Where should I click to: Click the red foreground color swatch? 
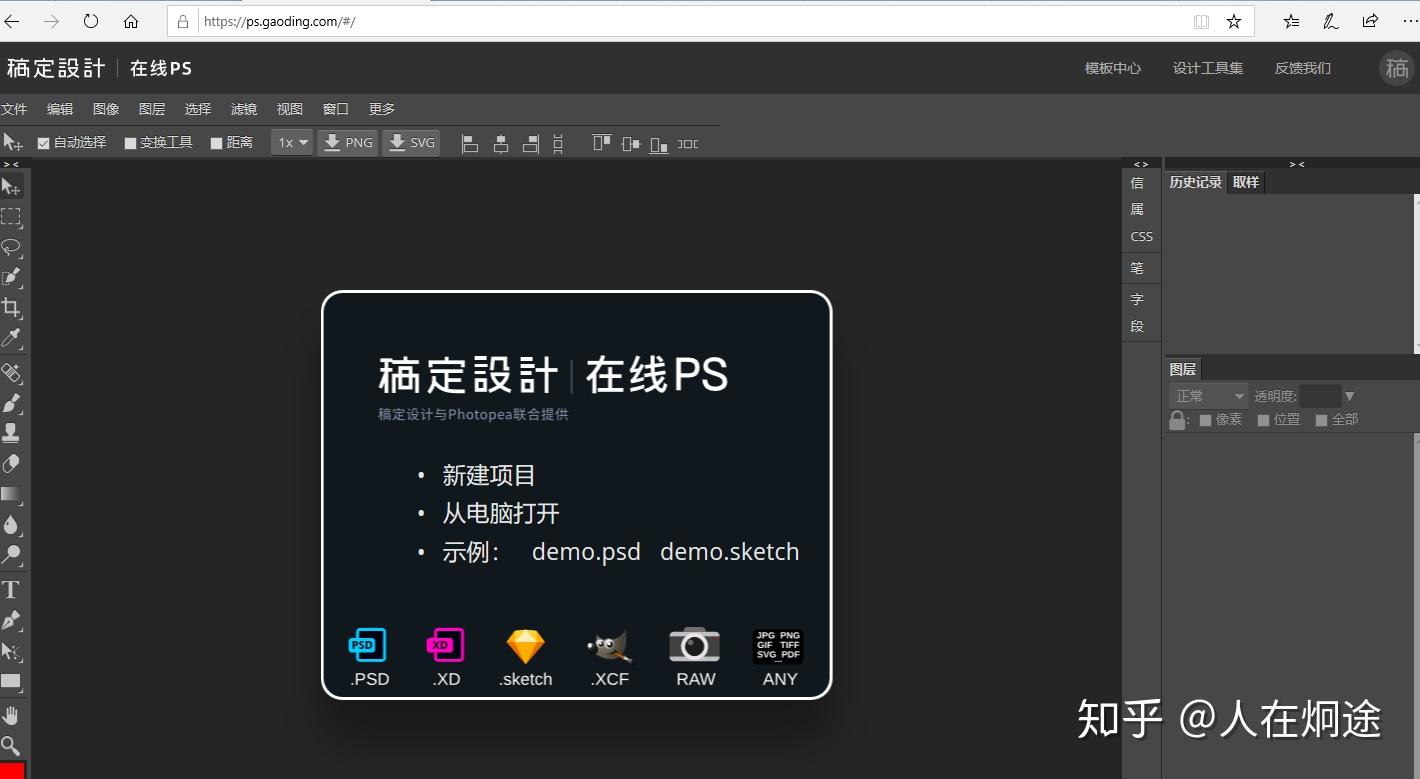click(11, 771)
